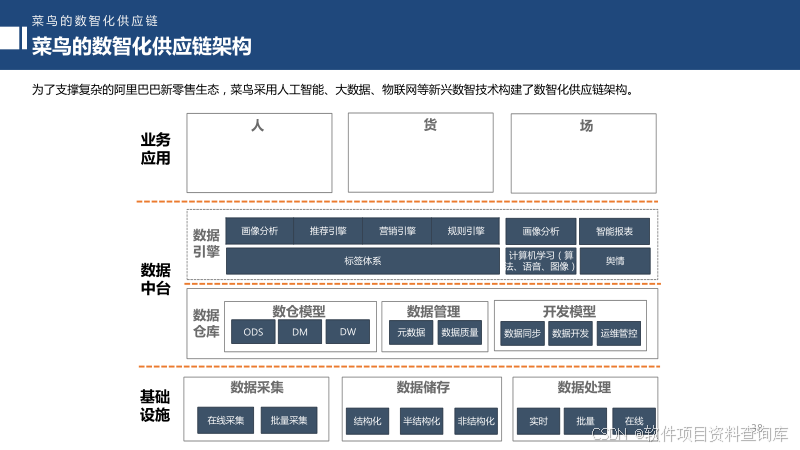Click the "画像分析" block beside "智能报表"
Screen dimensions: 800x450
point(541,232)
